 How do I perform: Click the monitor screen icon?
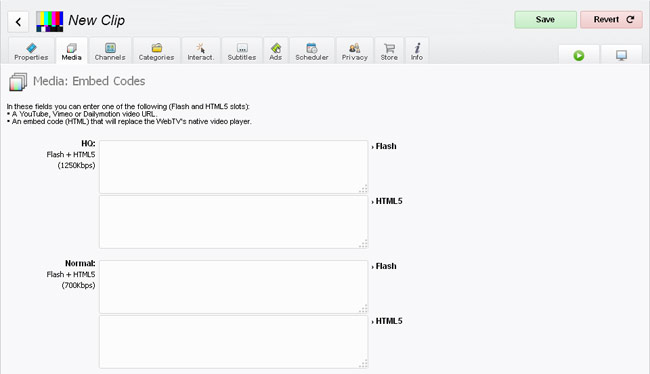621,55
